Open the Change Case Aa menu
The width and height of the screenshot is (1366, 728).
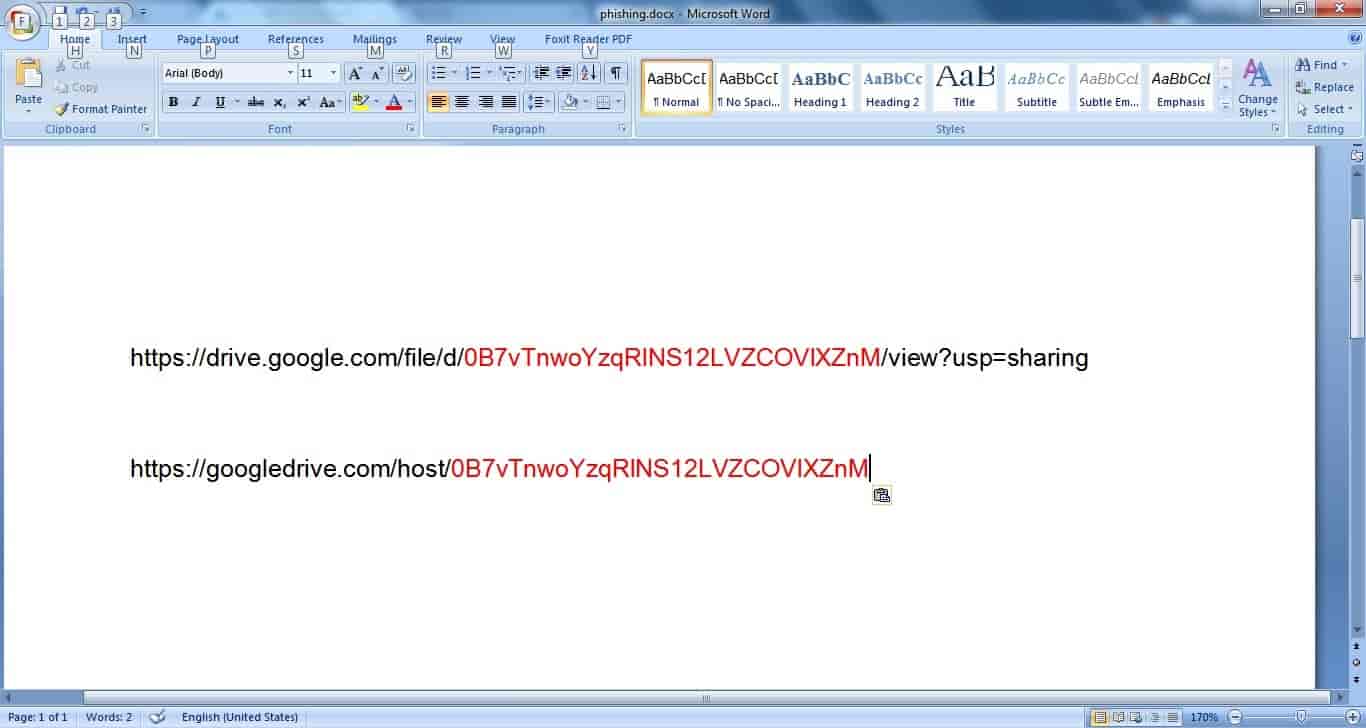(x=330, y=102)
